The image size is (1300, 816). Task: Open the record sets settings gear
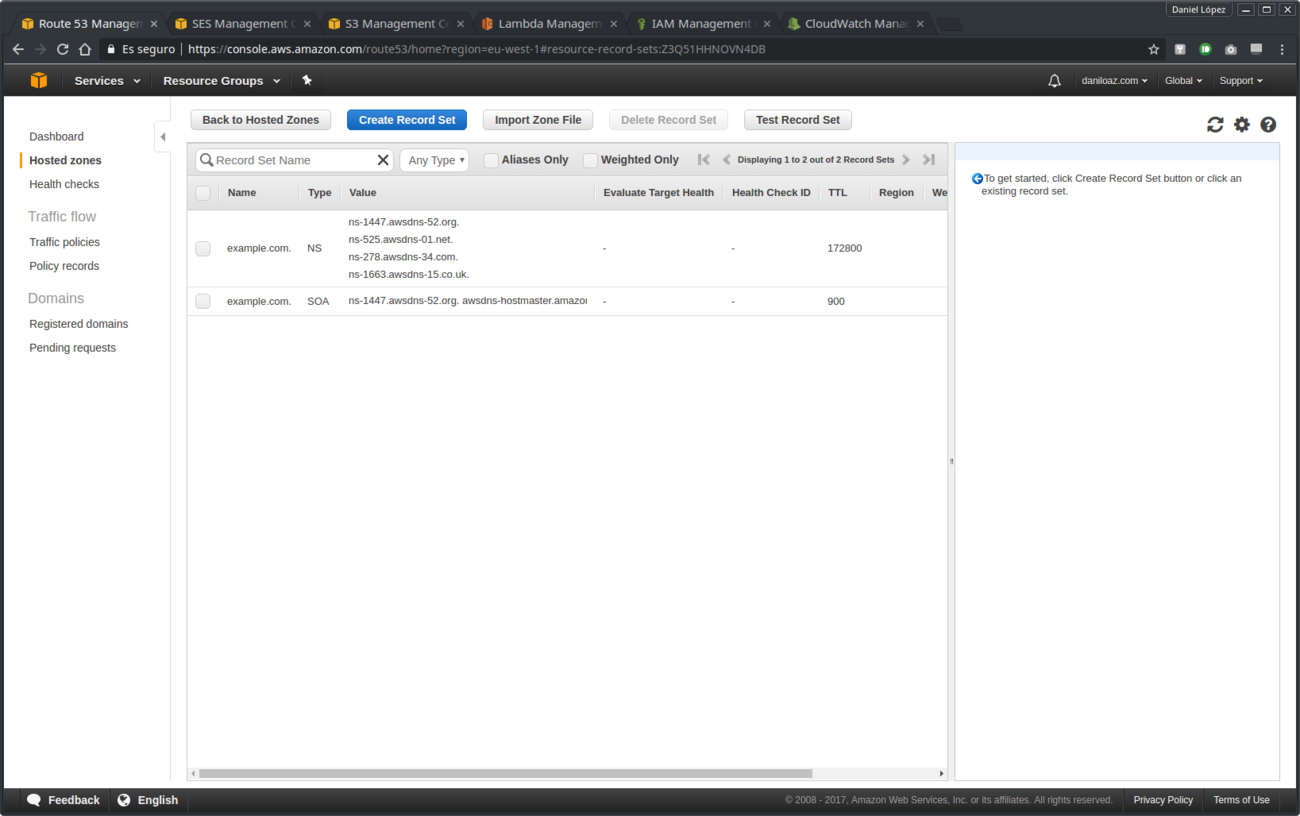tap(1242, 124)
